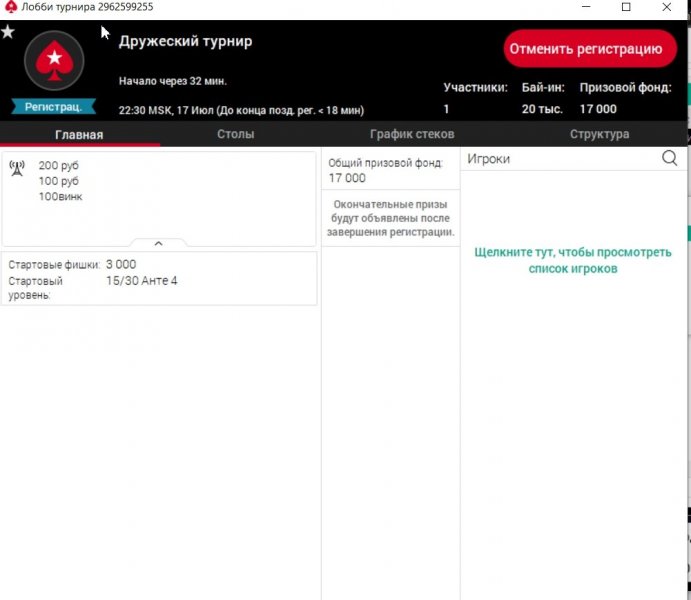Minimize the tournament lobby window
Screen dimensions: 691x600
(580, 7)
